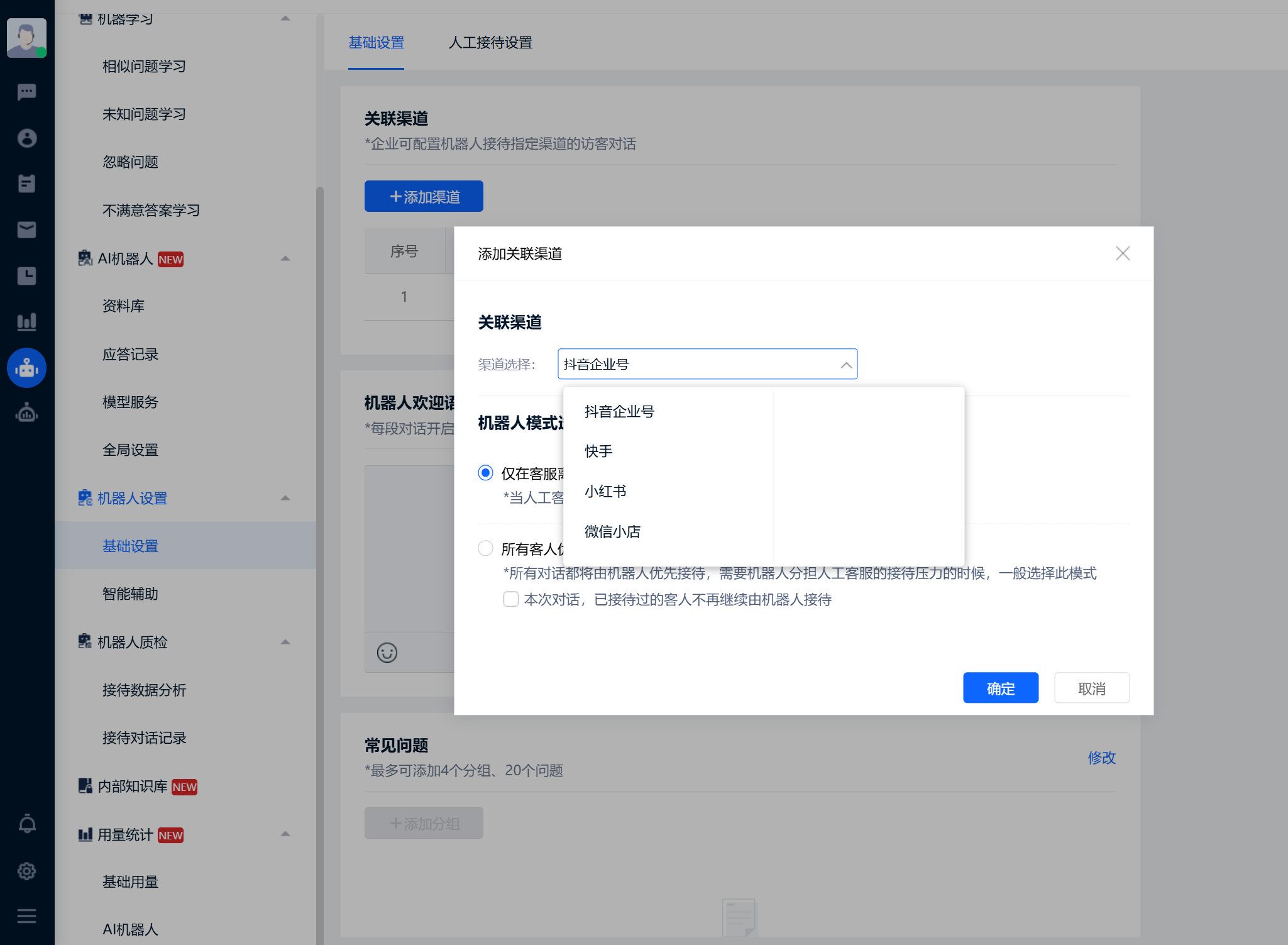Select the active robot icon in sidebar
Screen dimensions: 1288x945
[26, 368]
